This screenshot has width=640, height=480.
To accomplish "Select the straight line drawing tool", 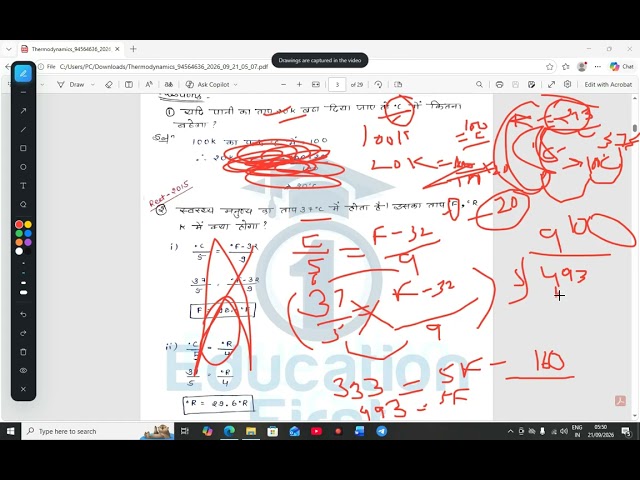I will [x=23, y=129].
